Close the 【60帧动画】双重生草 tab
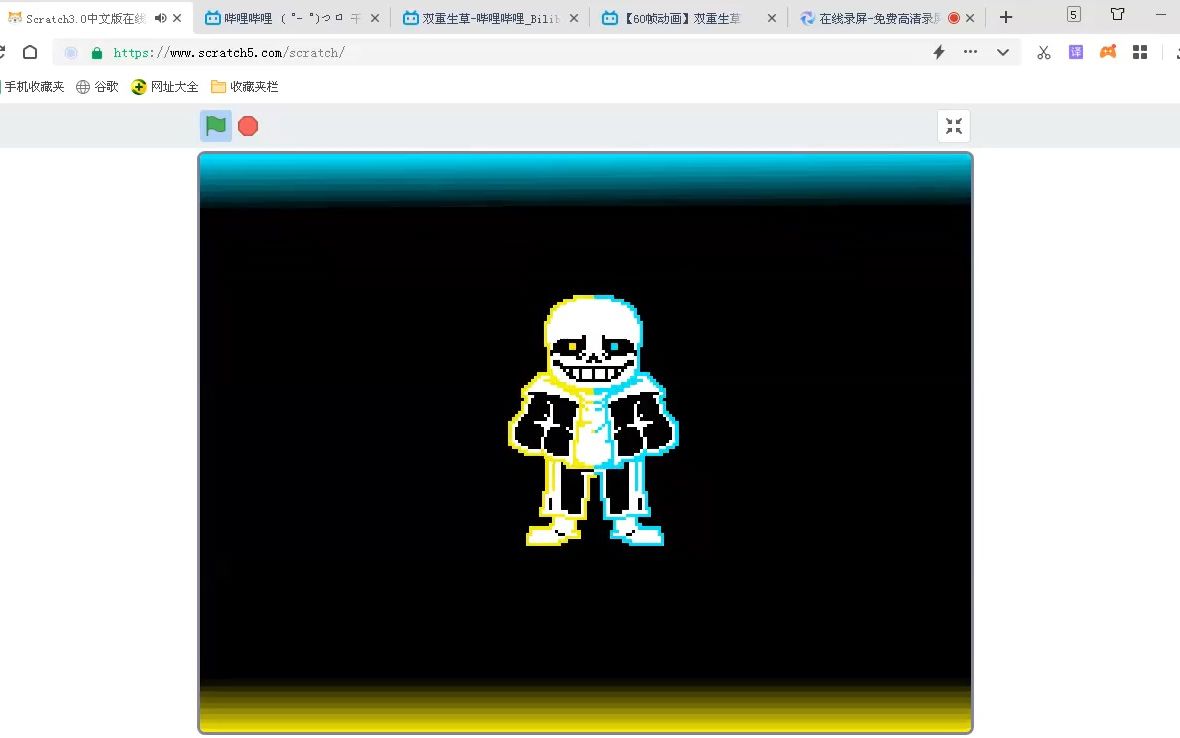The width and height of the screenshot is (1180, 738). coord(771,18)
